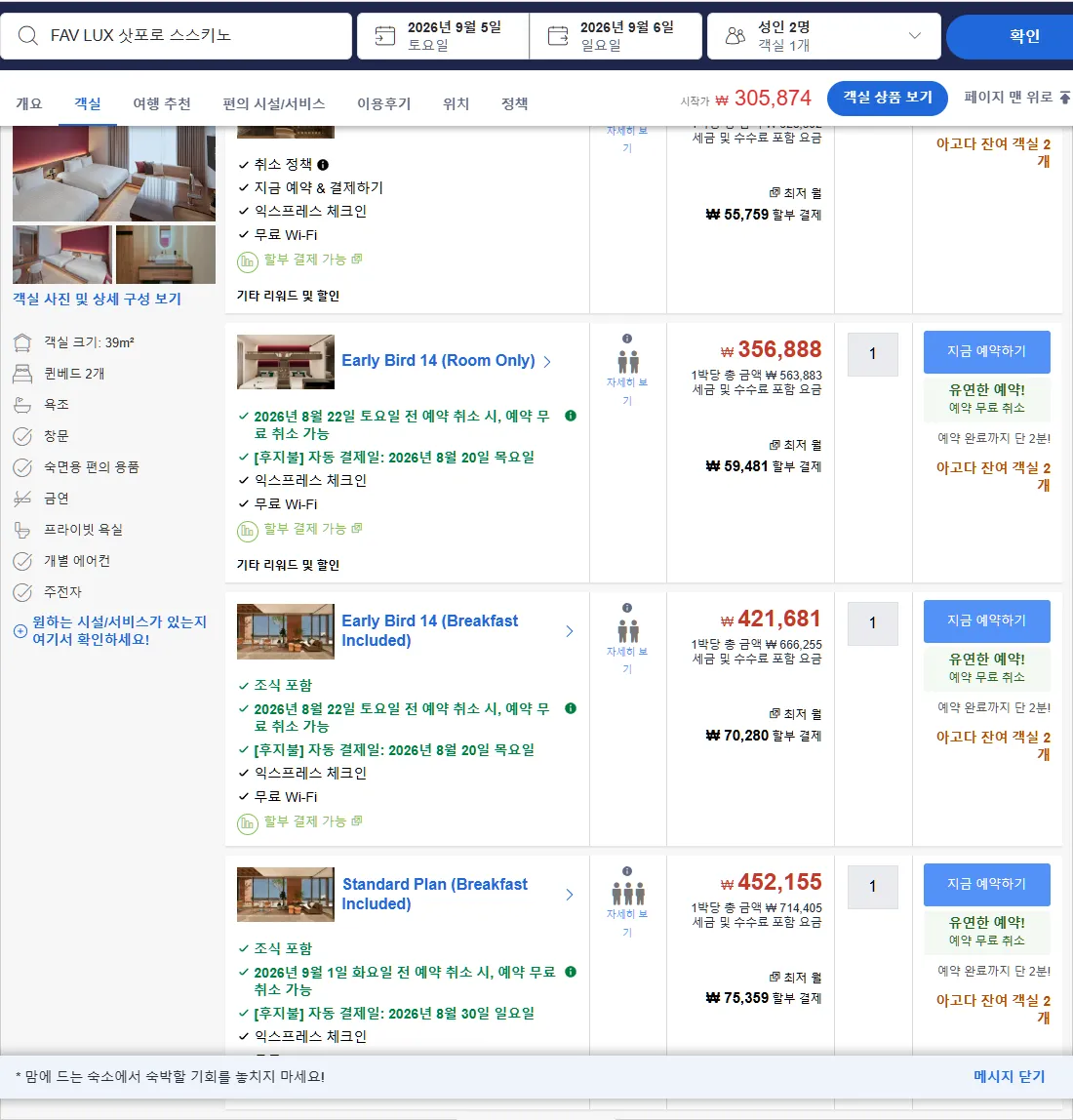Expand 기타 리워드 및 할인 in first plan

(x=288, y=296)
